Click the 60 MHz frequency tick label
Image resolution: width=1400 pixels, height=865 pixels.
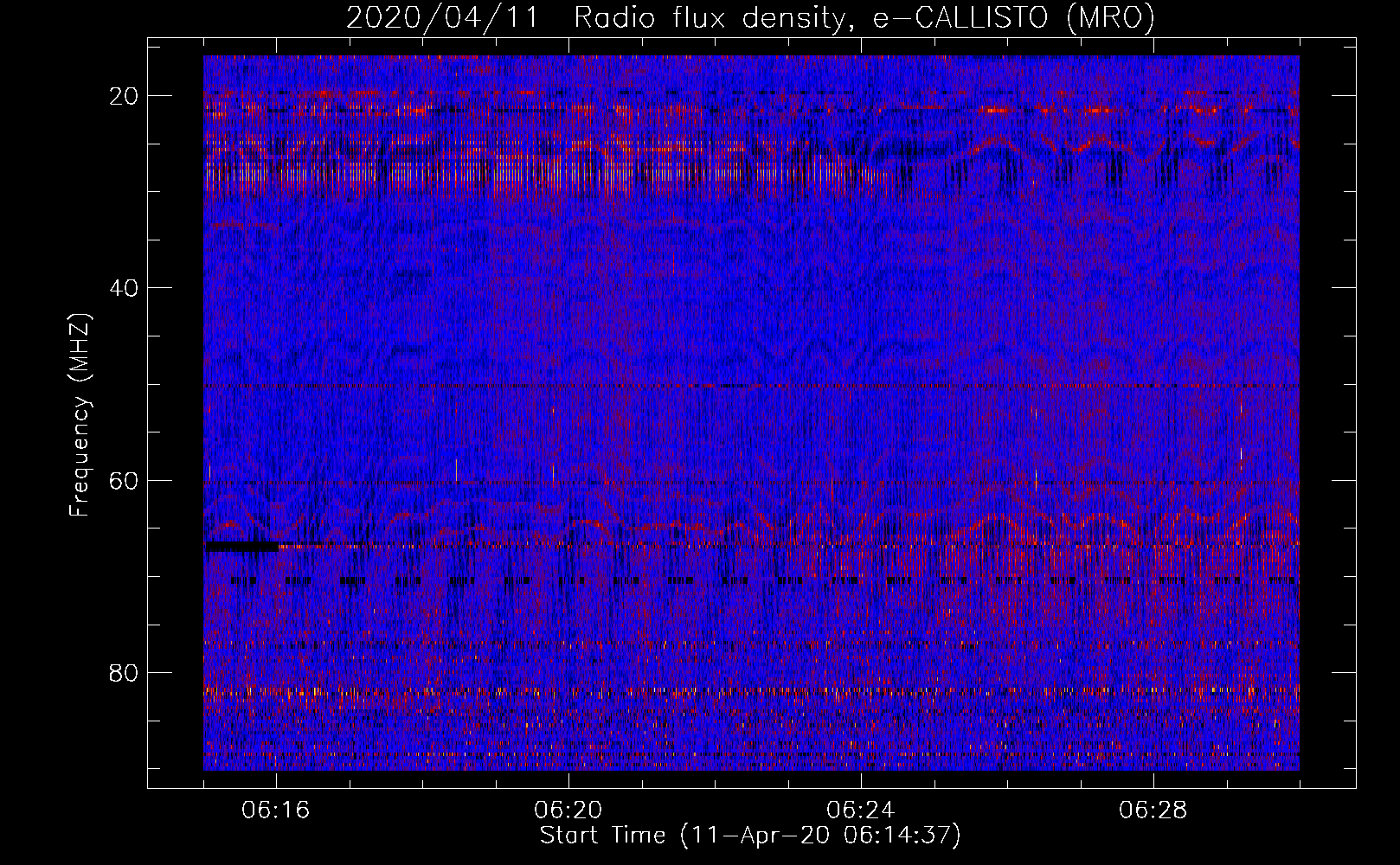point(124,480)
